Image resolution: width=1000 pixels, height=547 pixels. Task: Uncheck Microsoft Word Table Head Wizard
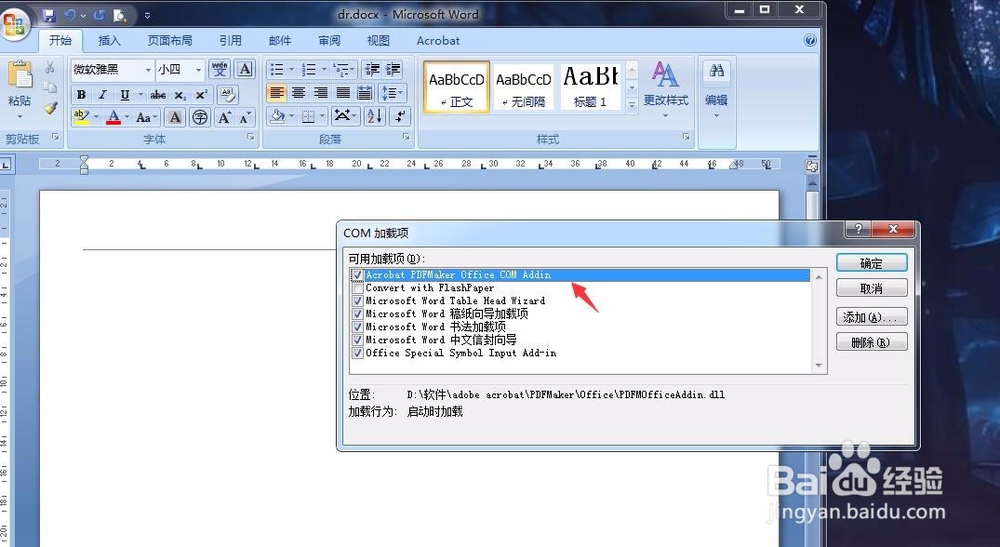(x=358, y=301)
